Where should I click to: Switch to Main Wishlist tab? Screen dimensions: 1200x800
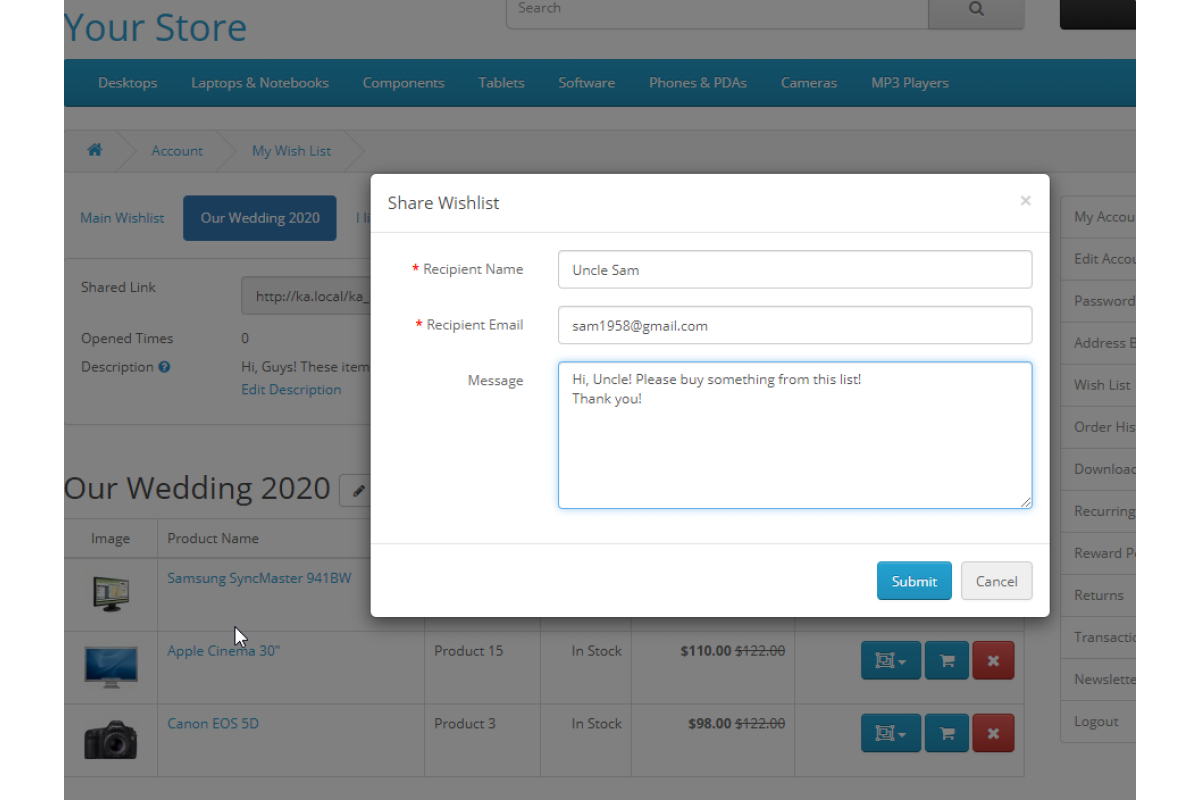(122, 218)
